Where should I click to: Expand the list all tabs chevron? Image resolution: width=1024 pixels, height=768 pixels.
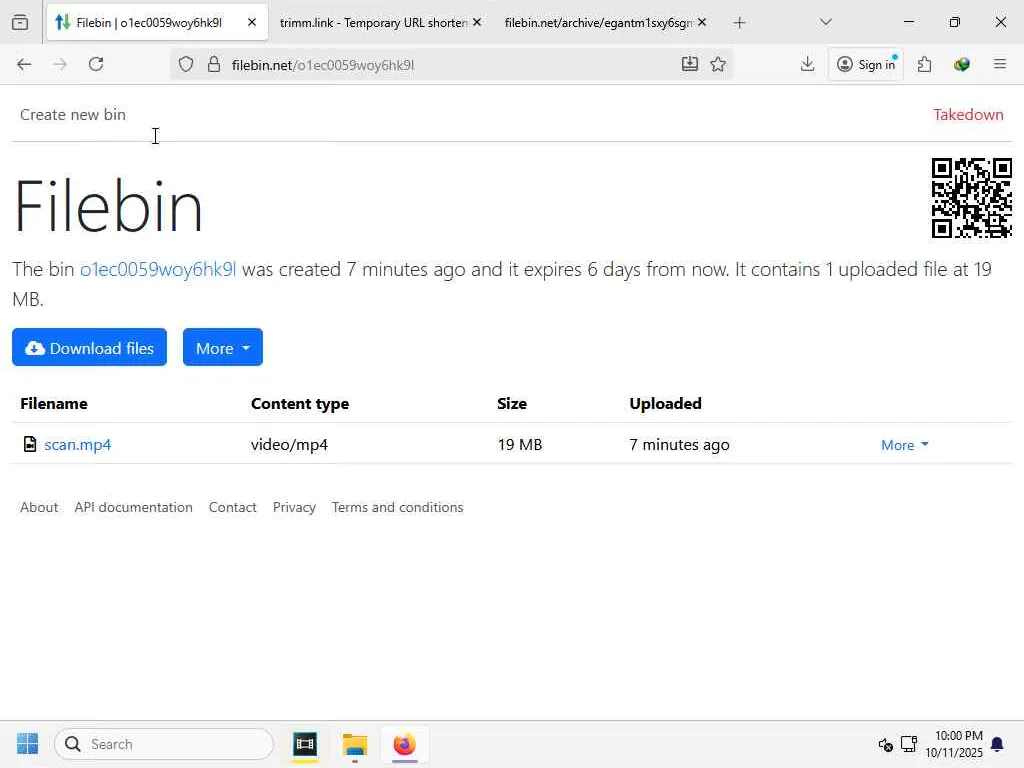825,22
